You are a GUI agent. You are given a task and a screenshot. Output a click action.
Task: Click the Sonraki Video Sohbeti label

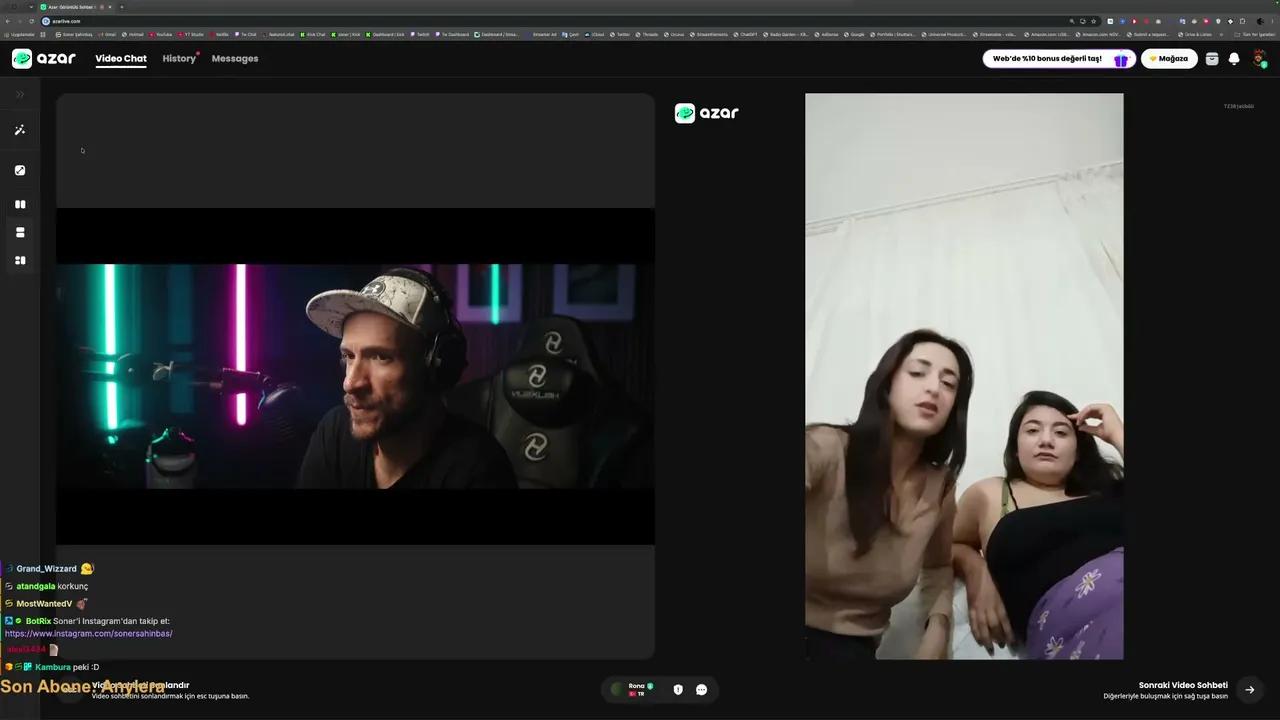(1183, 685)
